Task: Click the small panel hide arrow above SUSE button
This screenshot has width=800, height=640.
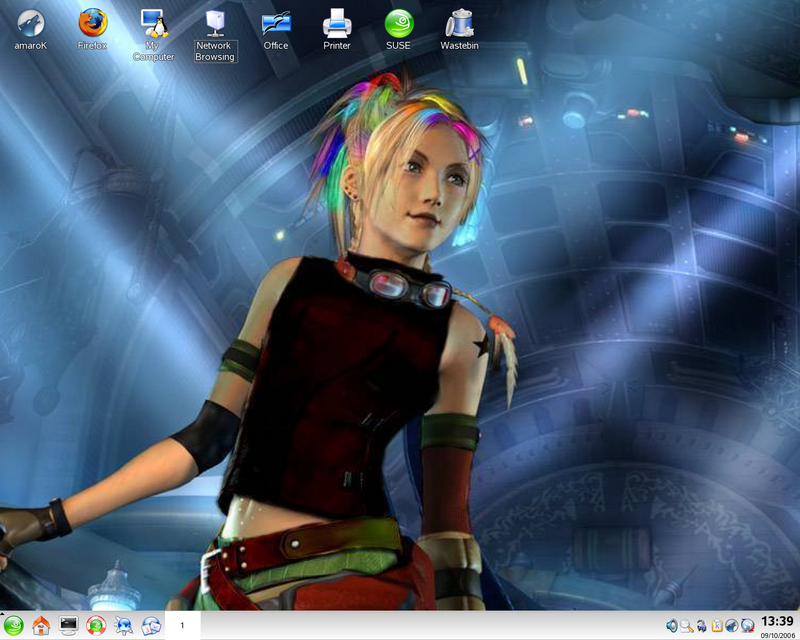Action: [x=2, y=612]
